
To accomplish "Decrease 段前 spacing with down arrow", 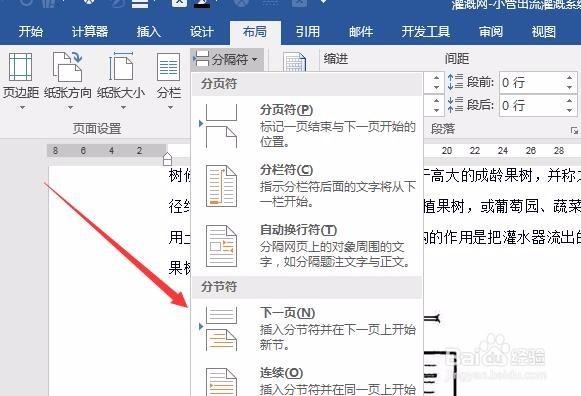I will tap(570, 87).
